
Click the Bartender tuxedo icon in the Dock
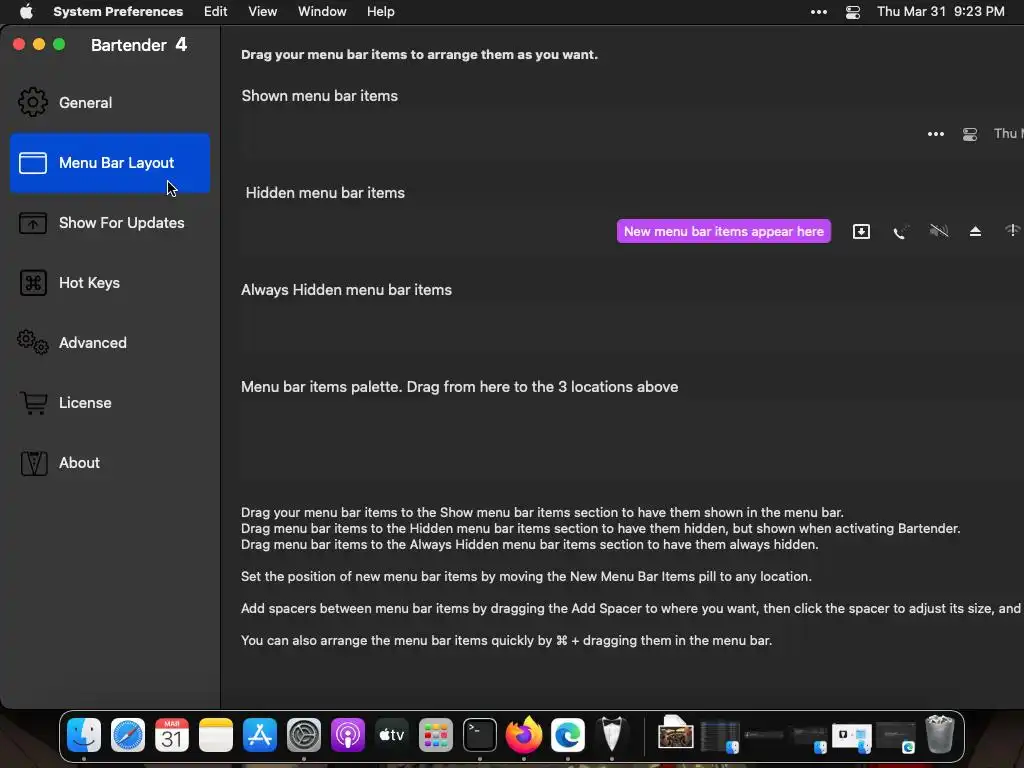click(x=612, y=735)
